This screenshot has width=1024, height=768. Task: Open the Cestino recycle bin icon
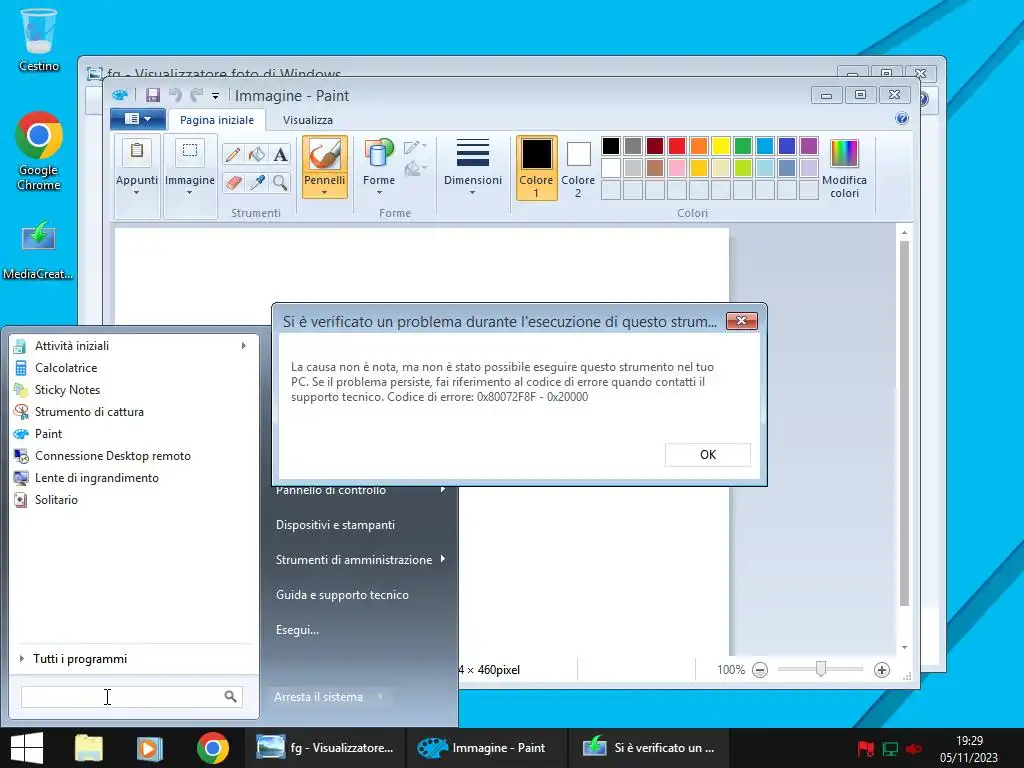click(x=39, y=39)
